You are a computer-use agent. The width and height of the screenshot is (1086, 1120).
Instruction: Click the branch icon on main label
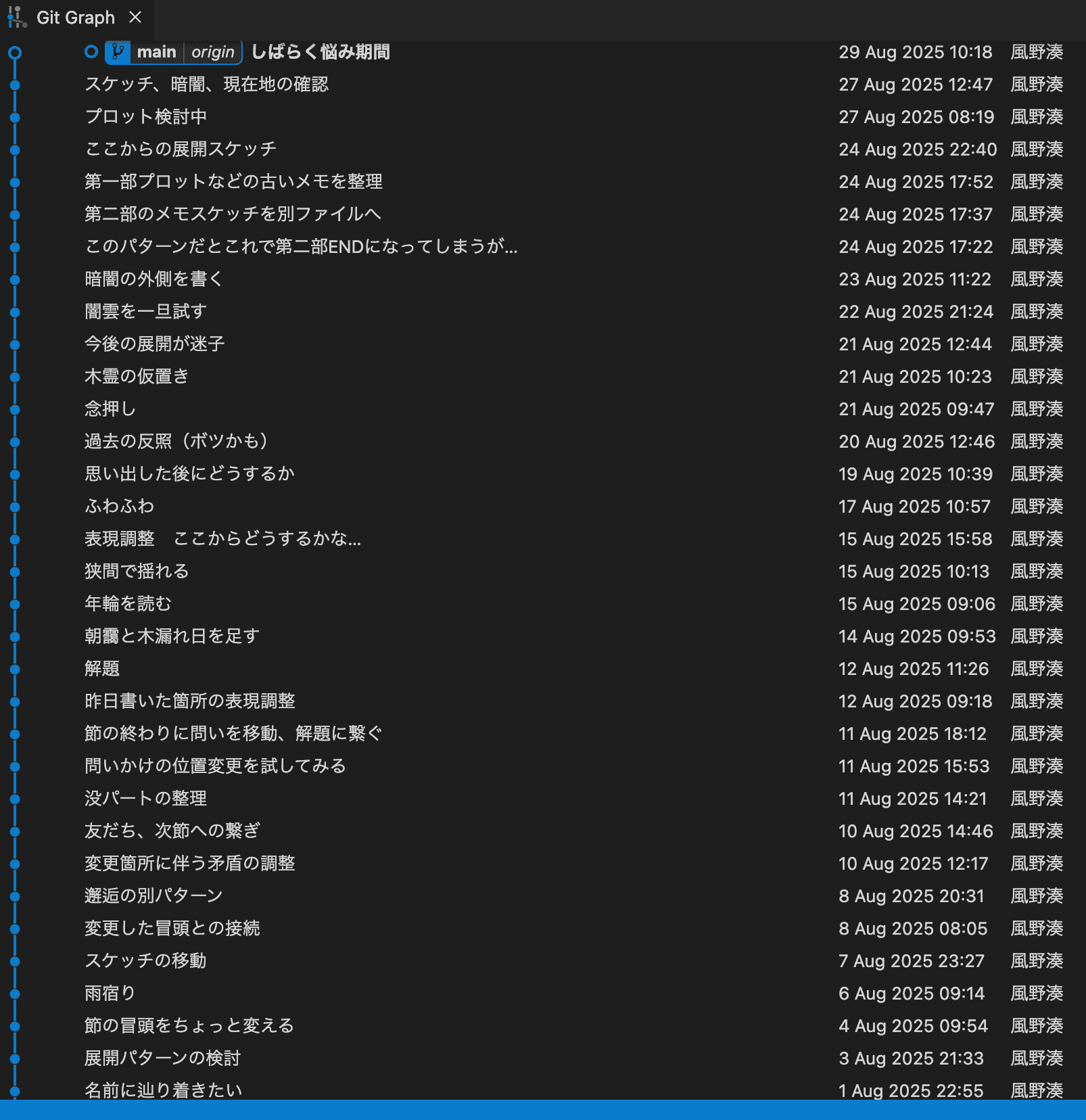(118, 52)
